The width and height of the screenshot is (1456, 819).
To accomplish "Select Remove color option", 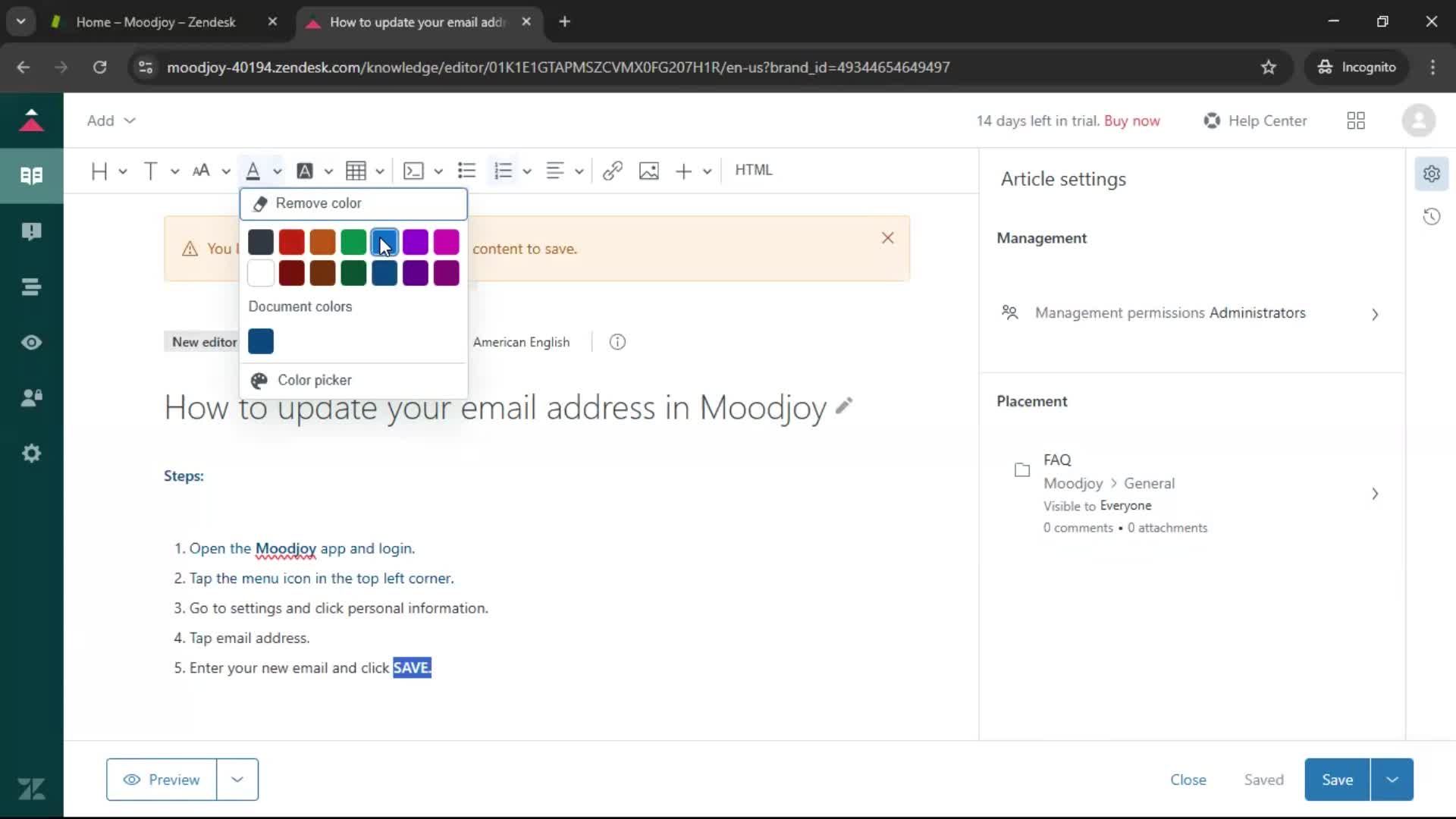I will click(x=353, y=203).
